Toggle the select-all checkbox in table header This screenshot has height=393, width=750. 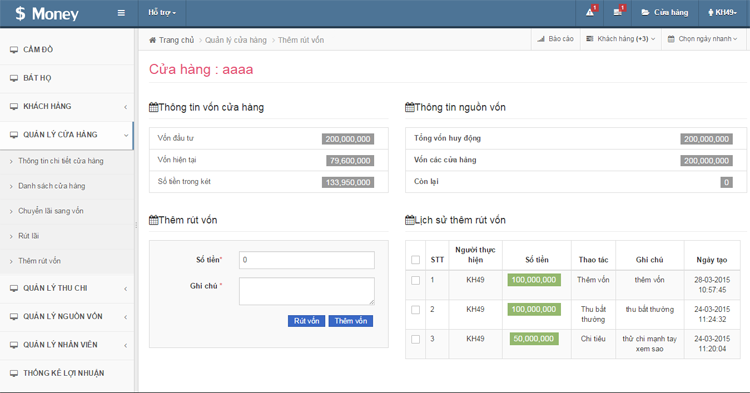point(416,260)
